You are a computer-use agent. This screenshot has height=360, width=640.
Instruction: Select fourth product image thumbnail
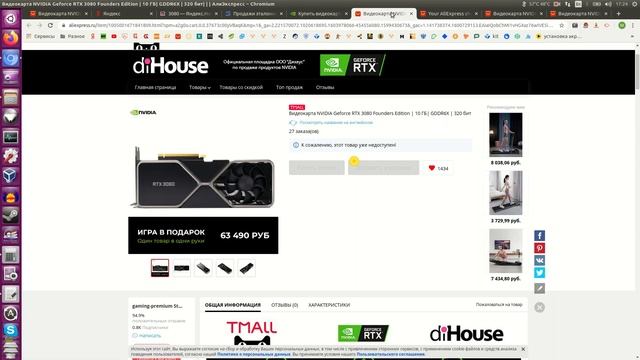(225, 268)
